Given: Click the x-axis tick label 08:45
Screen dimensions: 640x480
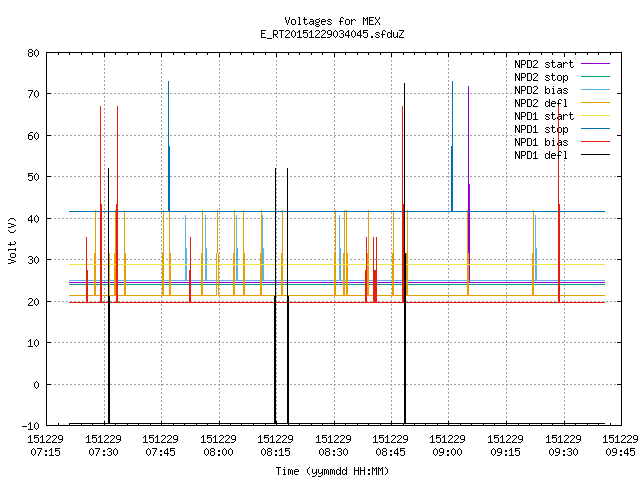Looking at the screenshot, I should coord(391,452).
